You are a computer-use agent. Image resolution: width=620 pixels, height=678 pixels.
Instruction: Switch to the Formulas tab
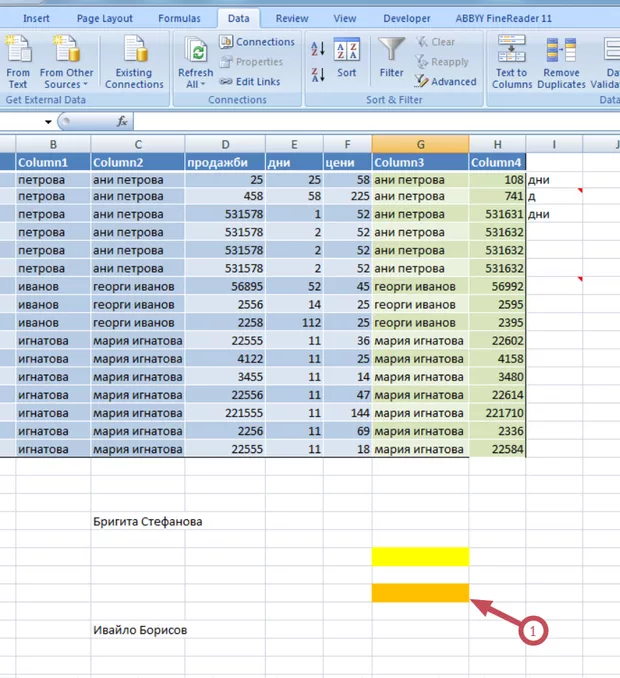178,18
